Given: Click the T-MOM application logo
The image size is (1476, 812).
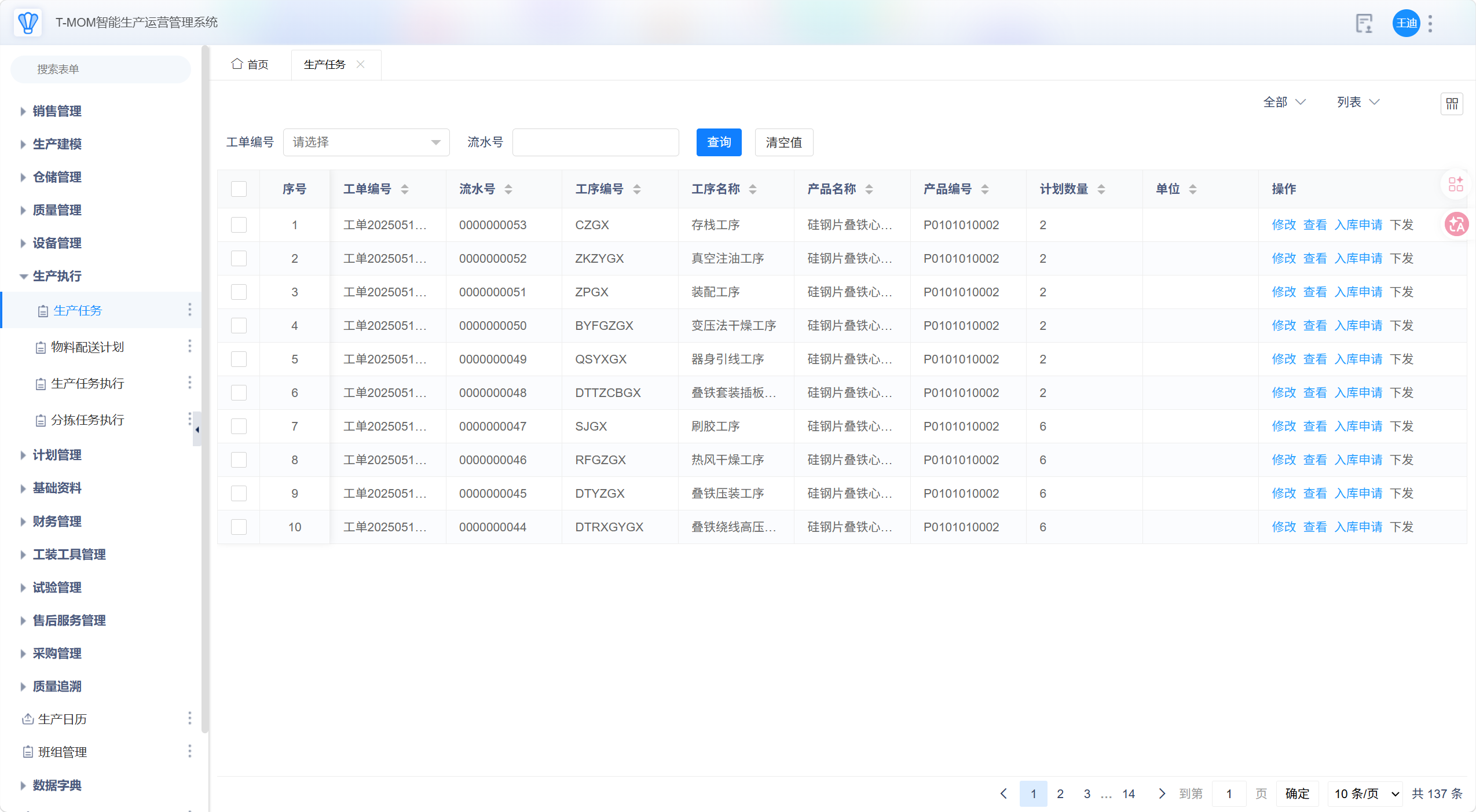Looking at the screenshot, I should point(28,23).
